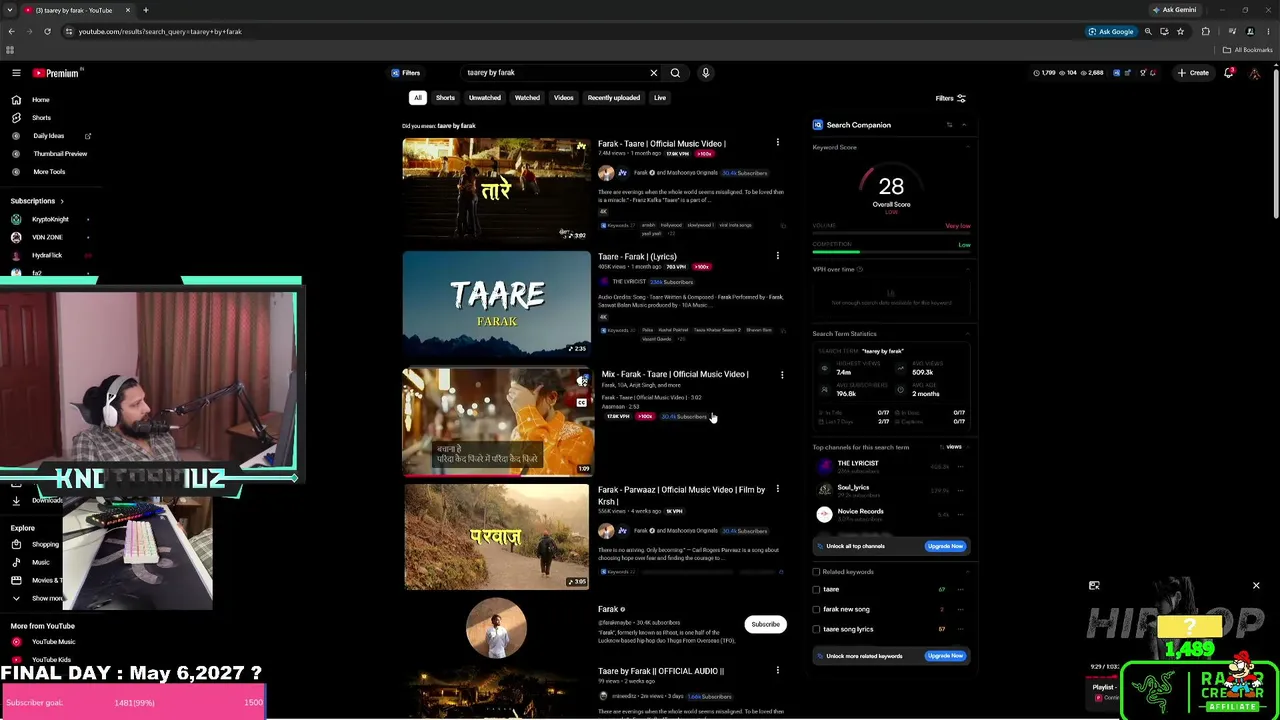Close the miniplayer
The height and width of the screenshot is (720, 1280).
(1256, 586)
